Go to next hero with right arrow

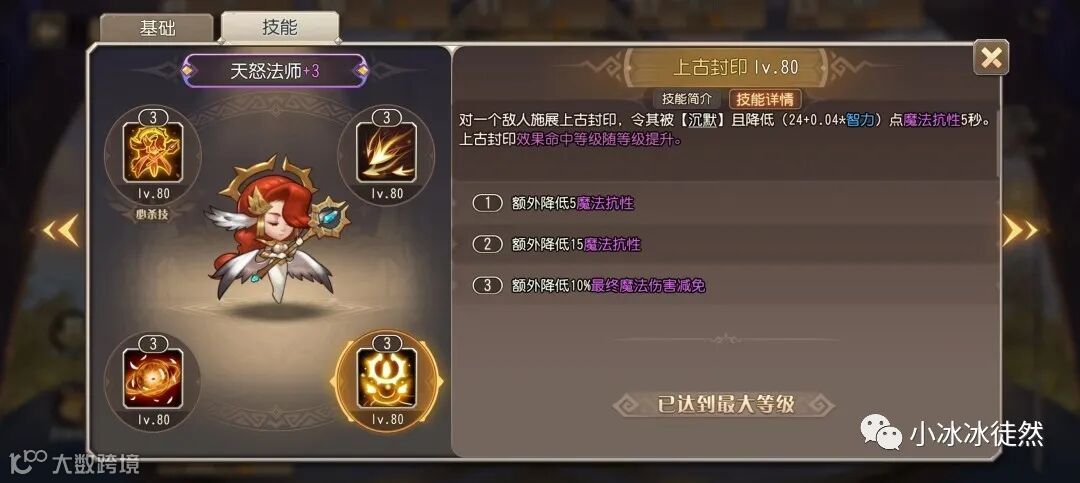(x=1019, y=230)
